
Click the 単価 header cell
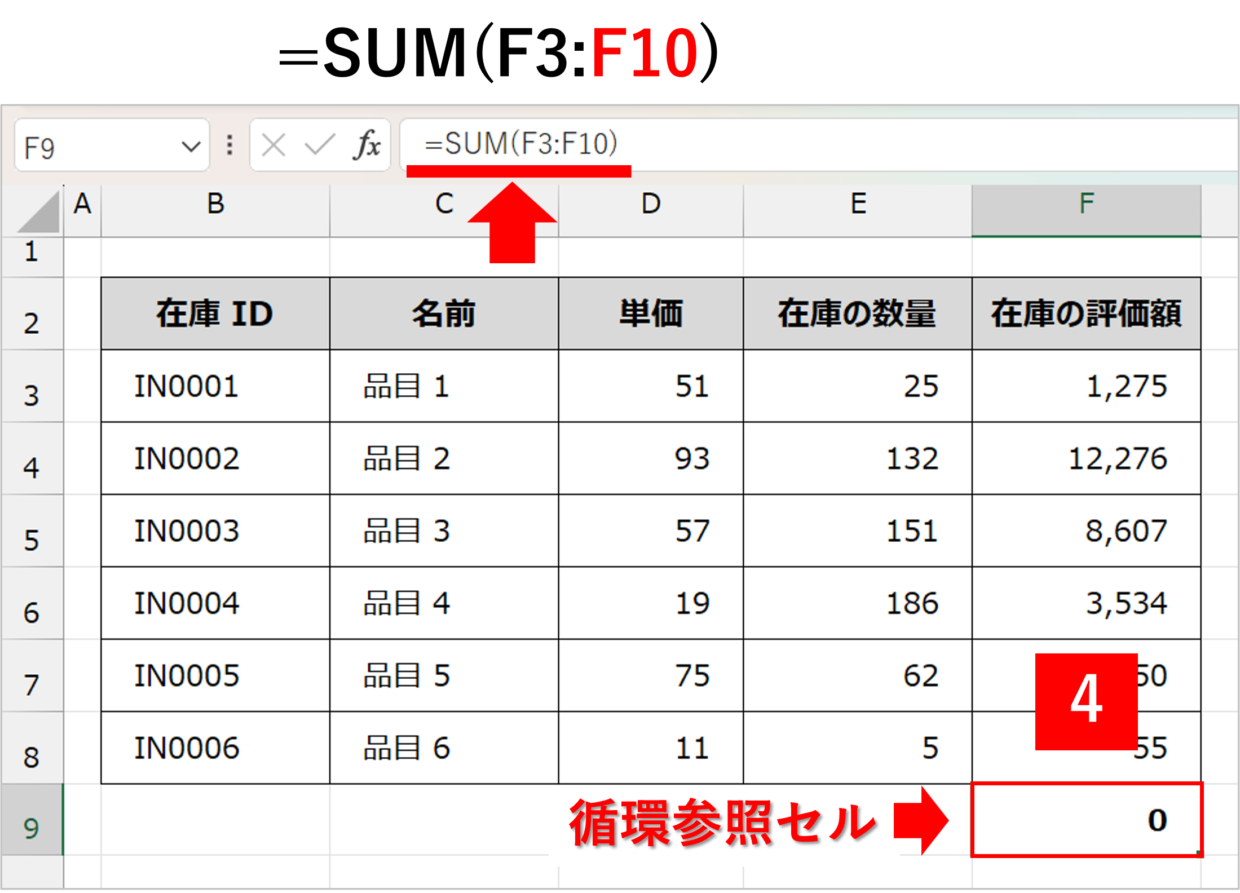pos(651,314)
